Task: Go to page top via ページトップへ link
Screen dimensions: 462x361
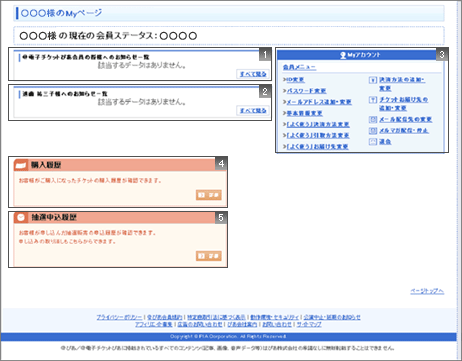Action: coord(427,291)
